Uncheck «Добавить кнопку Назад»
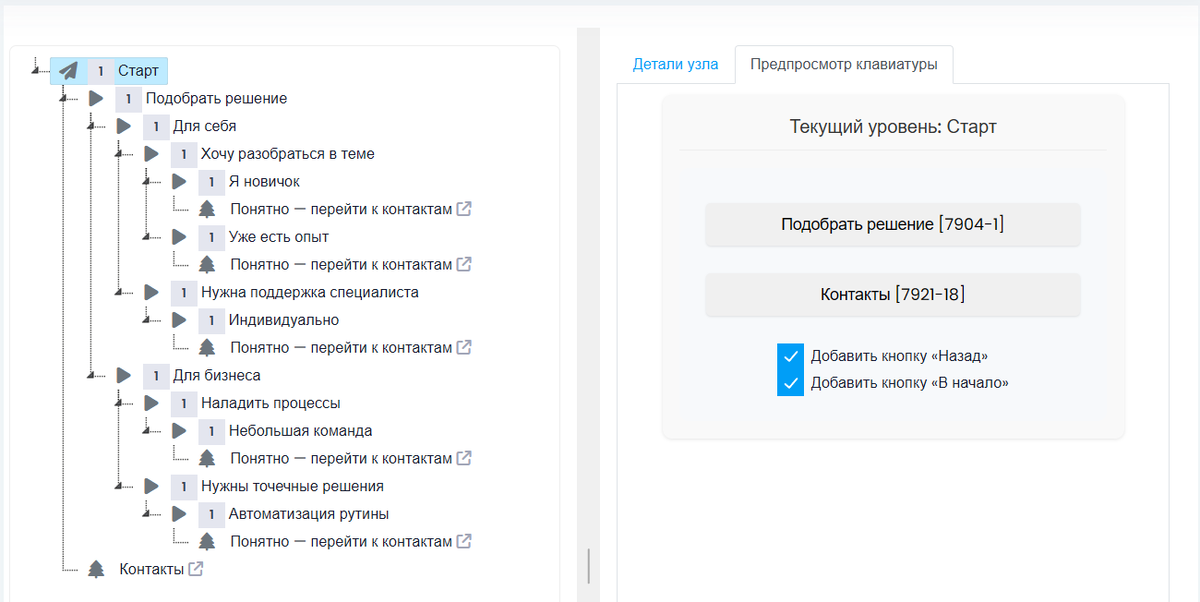Viewport: 1200px width, 602px height. [790, 355]
